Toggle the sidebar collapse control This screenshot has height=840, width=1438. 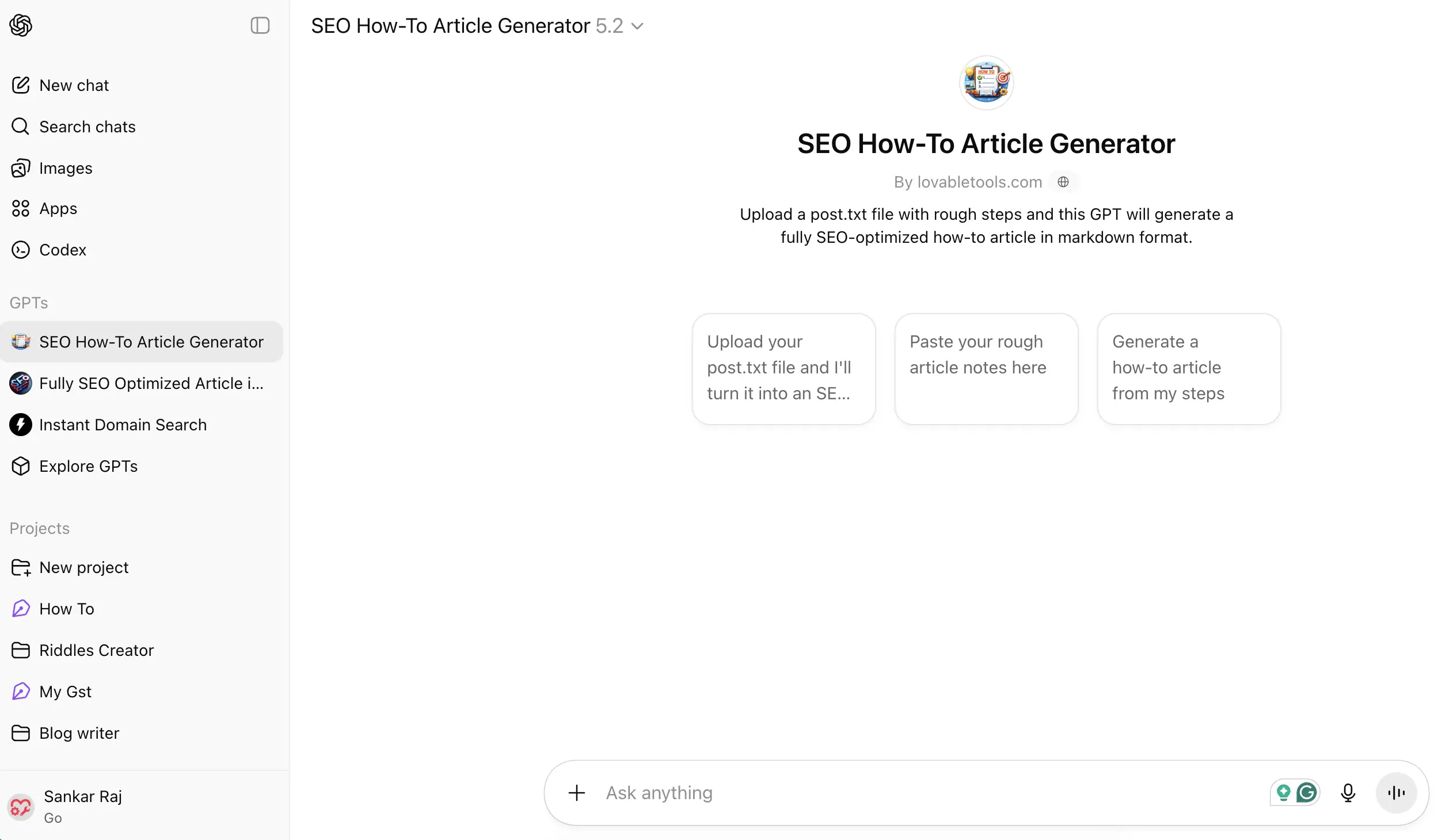tap(260, 25)
